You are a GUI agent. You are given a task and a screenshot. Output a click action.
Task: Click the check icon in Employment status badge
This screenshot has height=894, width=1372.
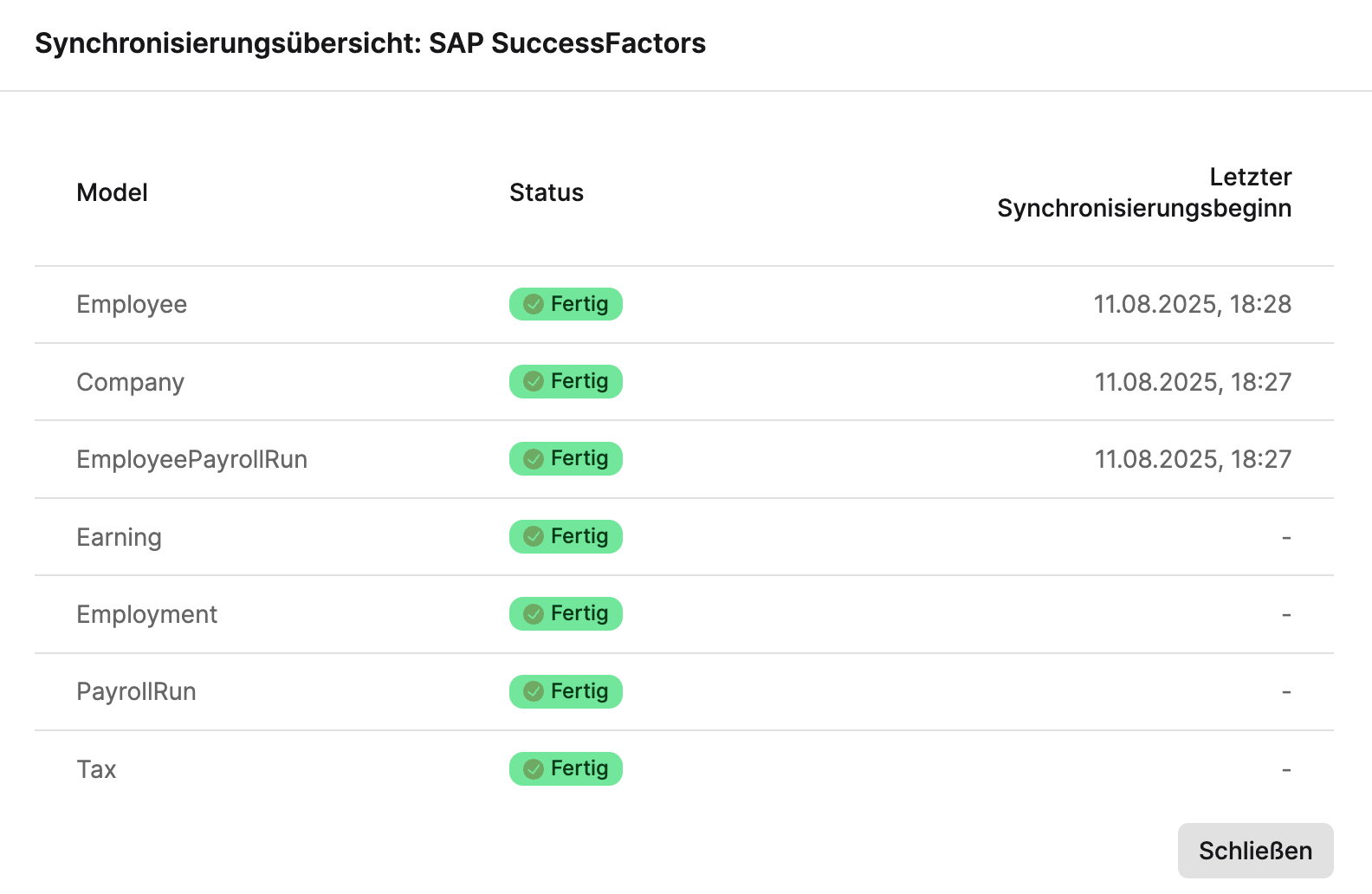pyautogui.click(x=534, y=613)
